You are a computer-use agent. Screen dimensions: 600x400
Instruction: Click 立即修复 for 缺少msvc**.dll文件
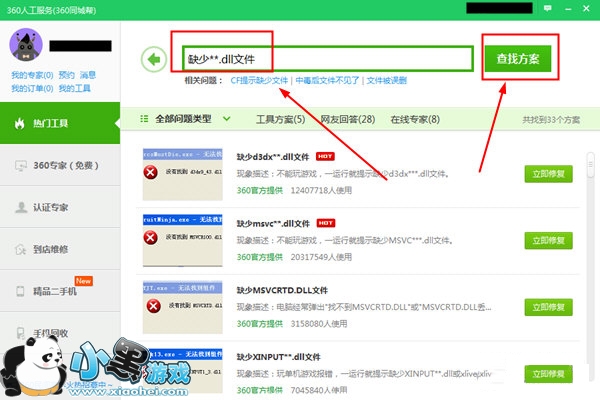548,240
